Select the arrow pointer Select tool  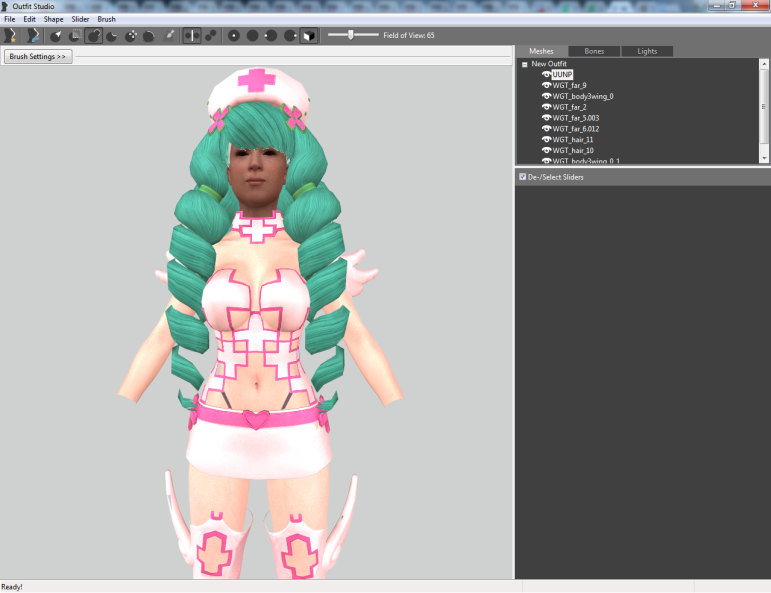click(x=56, y=35)
